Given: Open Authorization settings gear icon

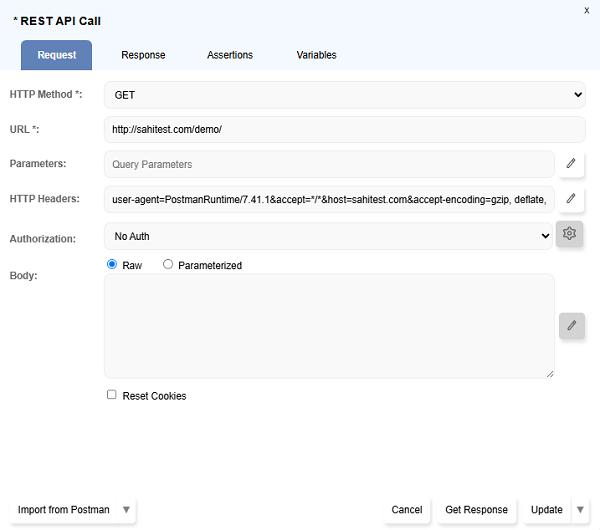Looking at the screenshot, I should 570,234.
